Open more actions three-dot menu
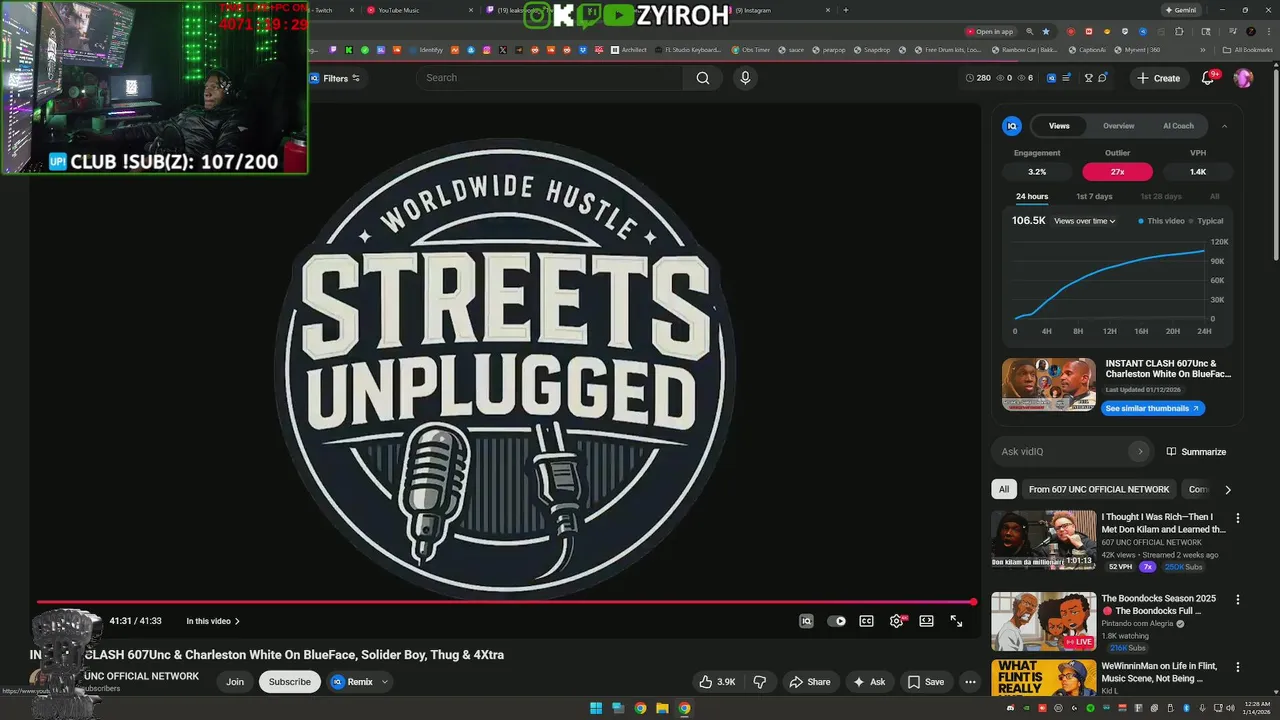 click(970, 682)
